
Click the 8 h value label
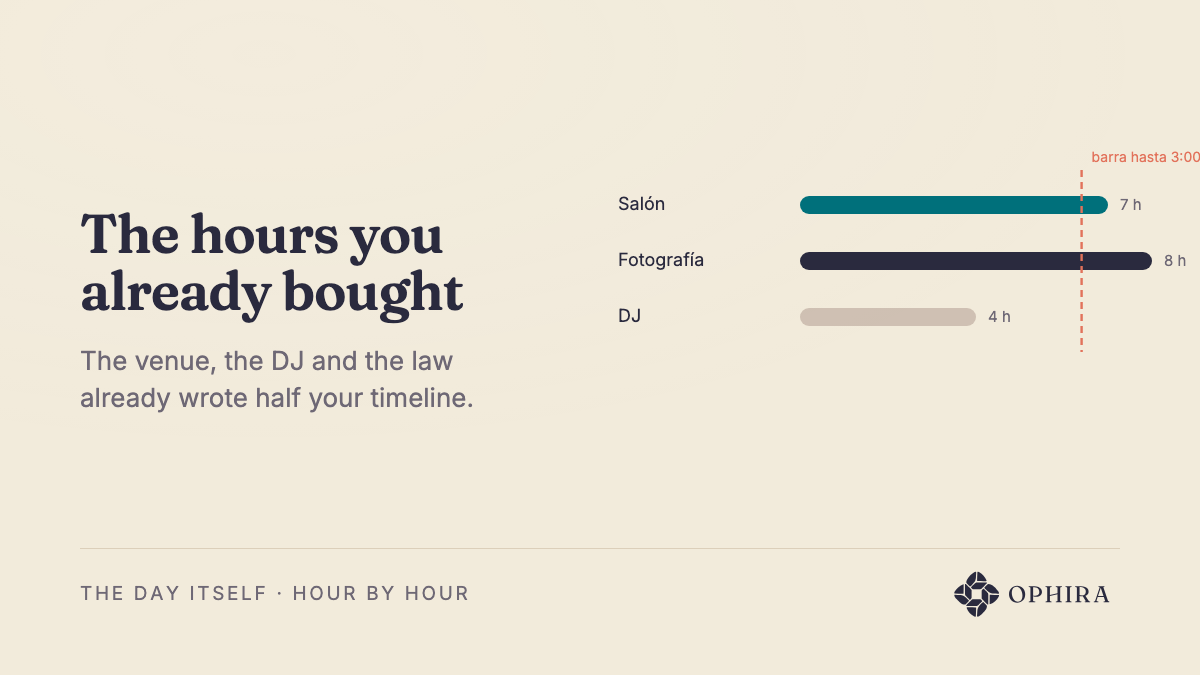click(x=1175, y=261)
